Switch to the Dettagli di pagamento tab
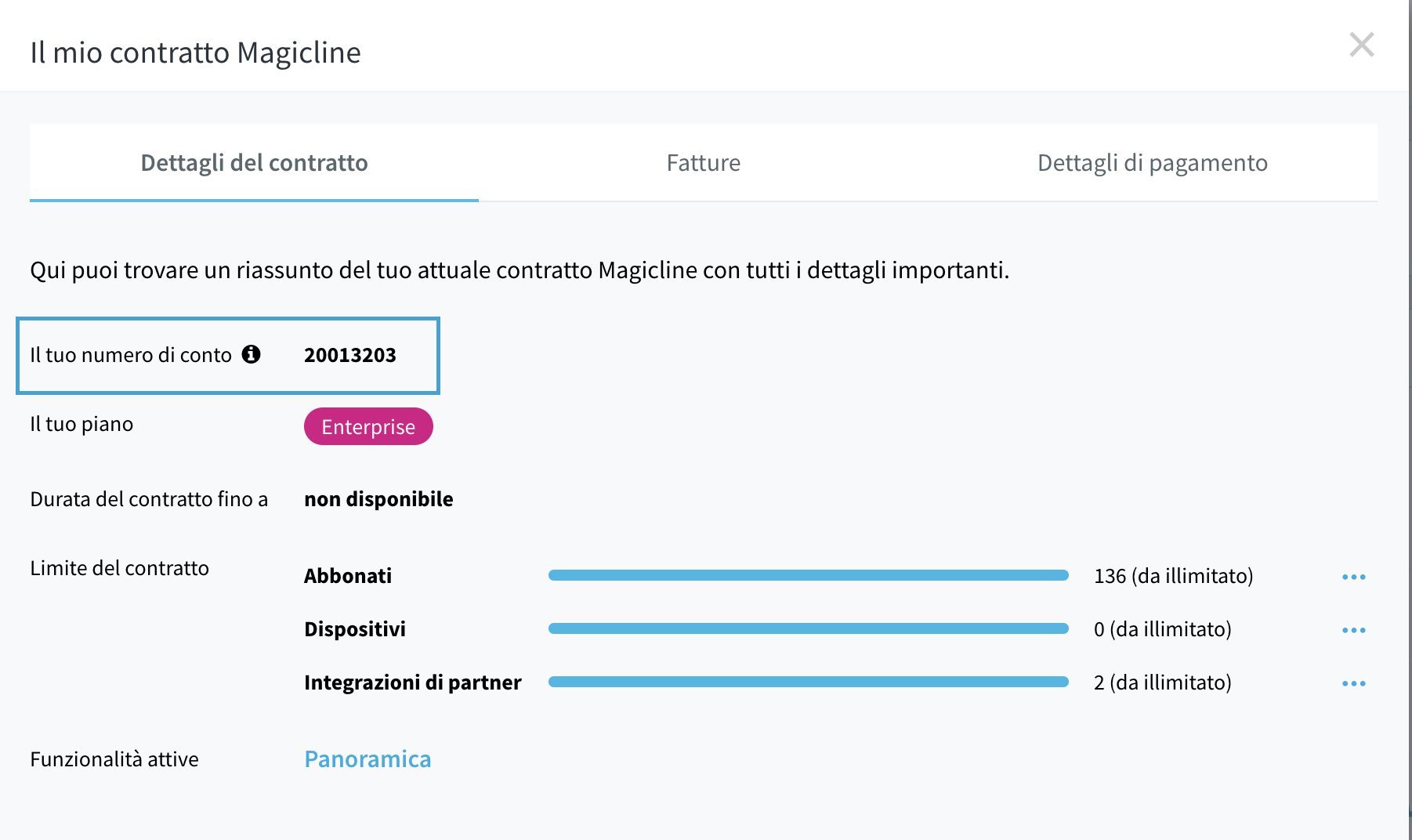 (1152, 162)
